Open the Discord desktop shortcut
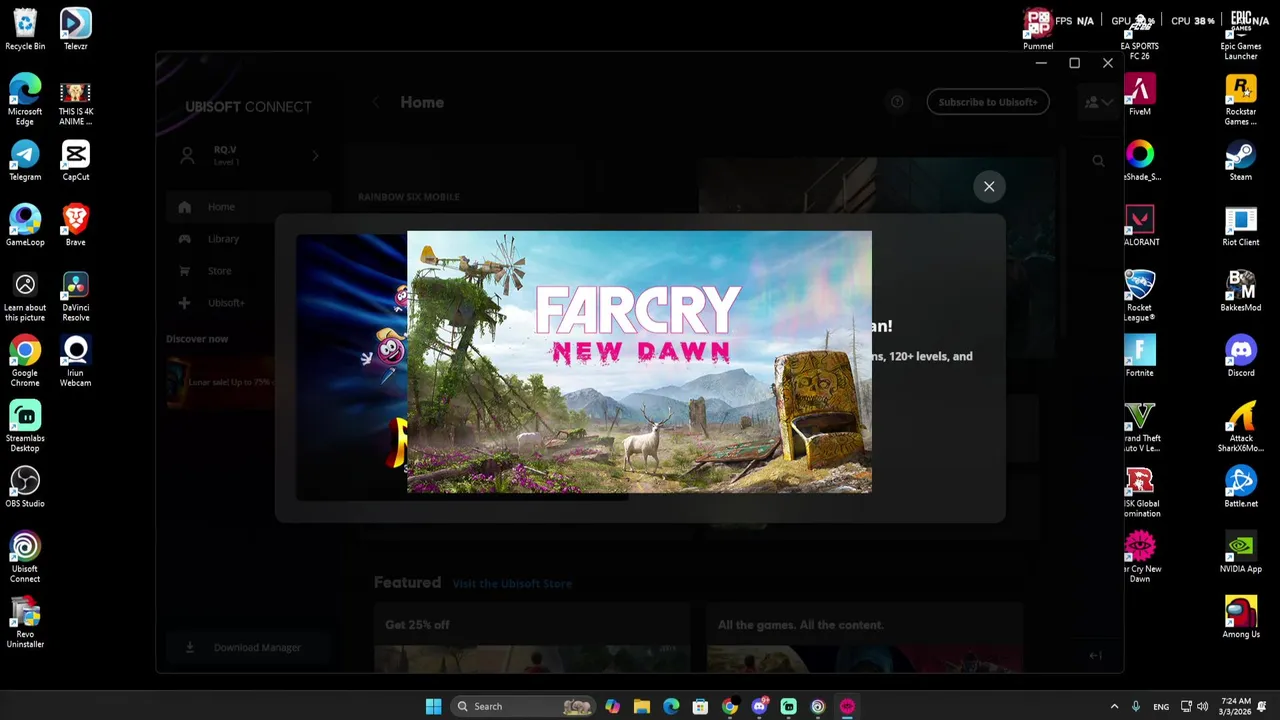This screenshot has height=720, width=1280. tap(1240, 356)
